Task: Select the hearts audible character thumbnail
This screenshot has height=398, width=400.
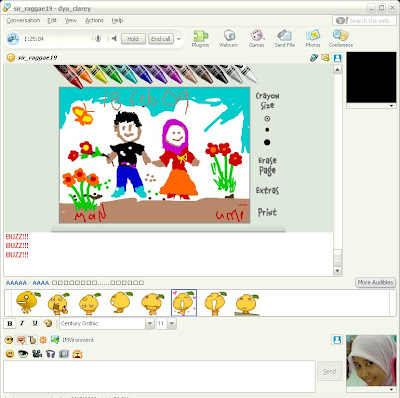Action: tap(184, 303)
